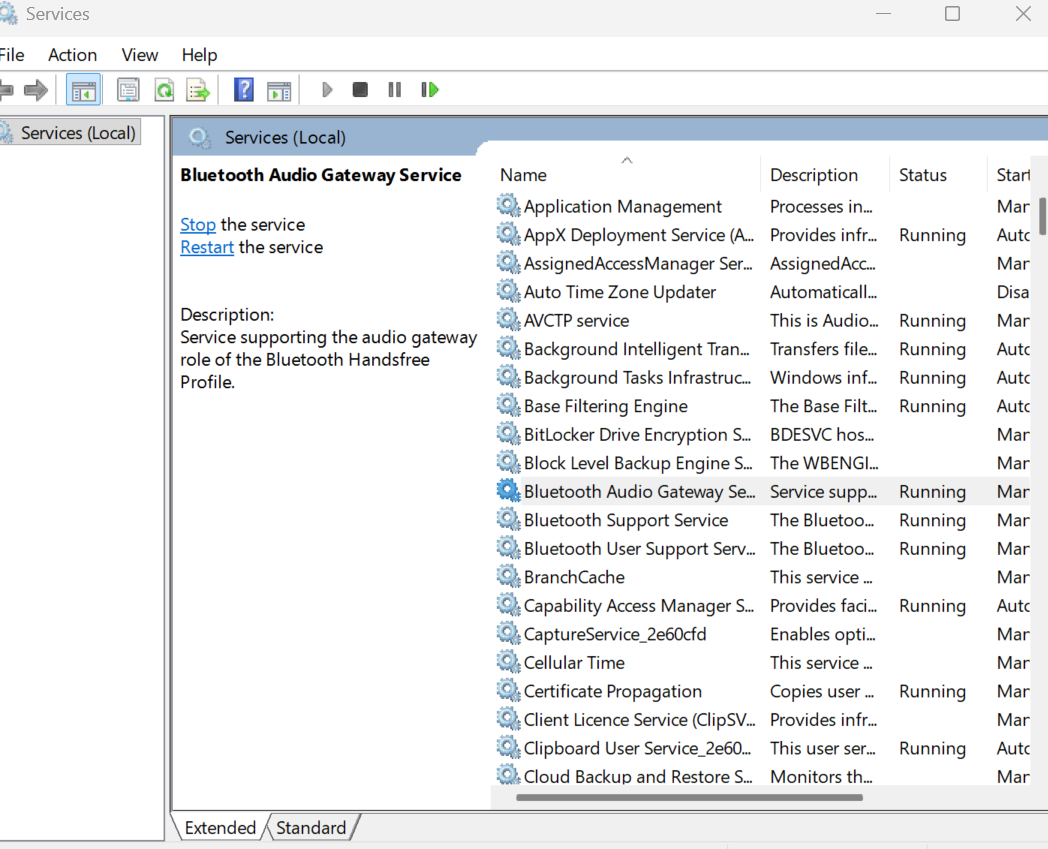The height and width of the screenshot is (849, 1048).
Task: Click the 'Automaticall...' description cell
Action: 823,292
